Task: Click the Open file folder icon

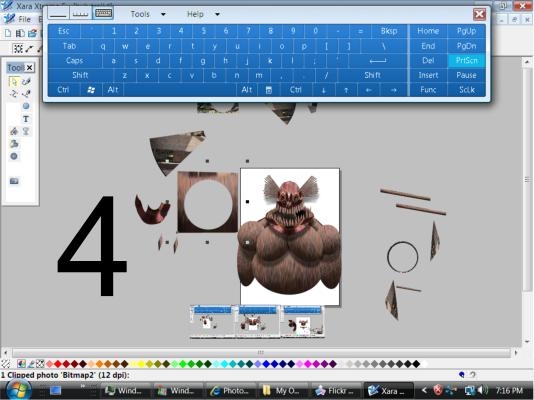Action: point(32,33)
